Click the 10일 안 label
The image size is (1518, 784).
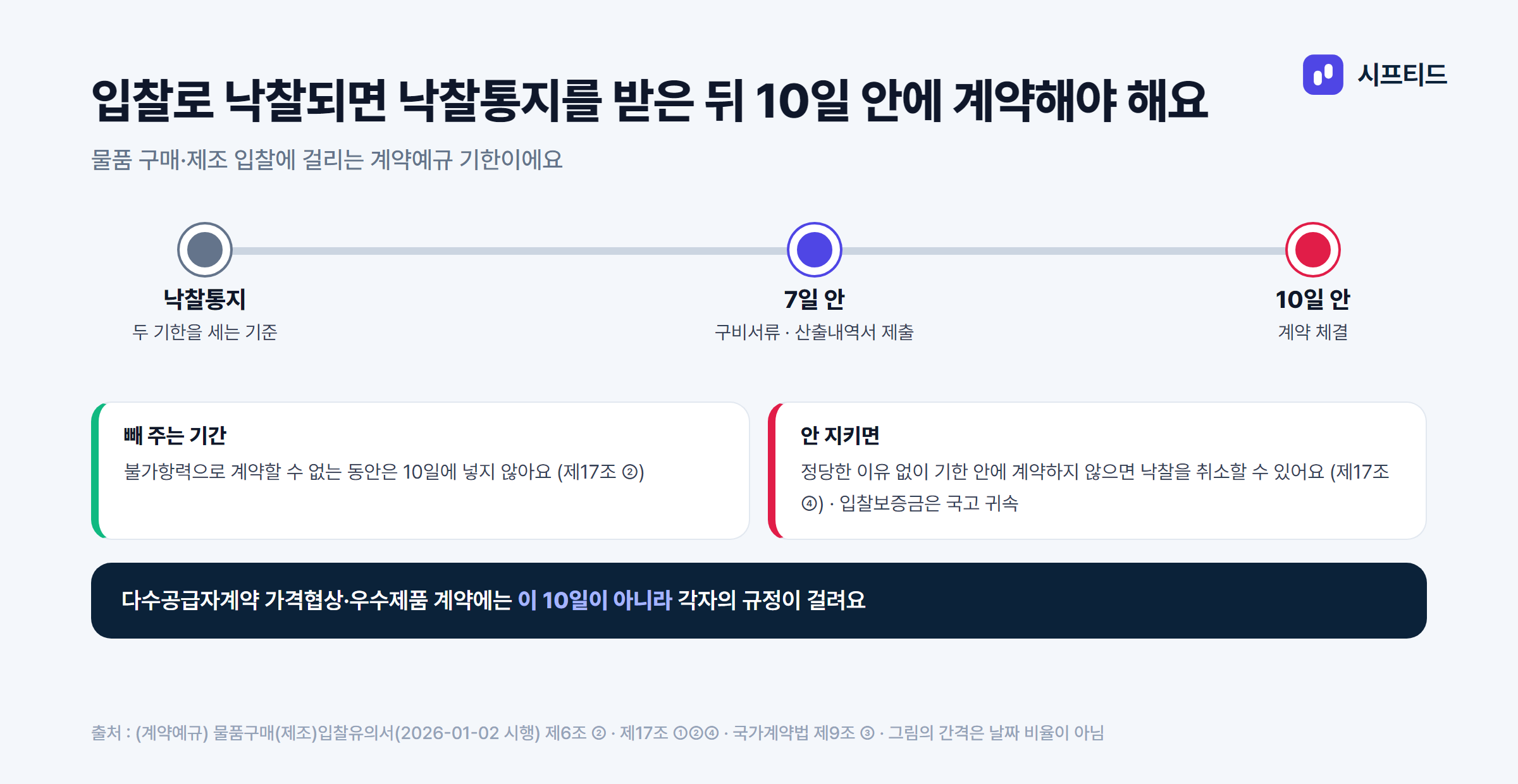1313,299
